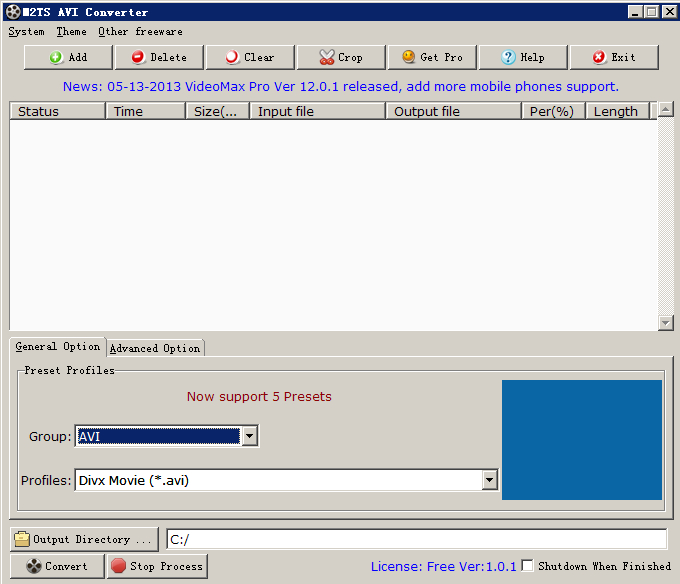
Task: Open the System menu
Action: [26, 32]
